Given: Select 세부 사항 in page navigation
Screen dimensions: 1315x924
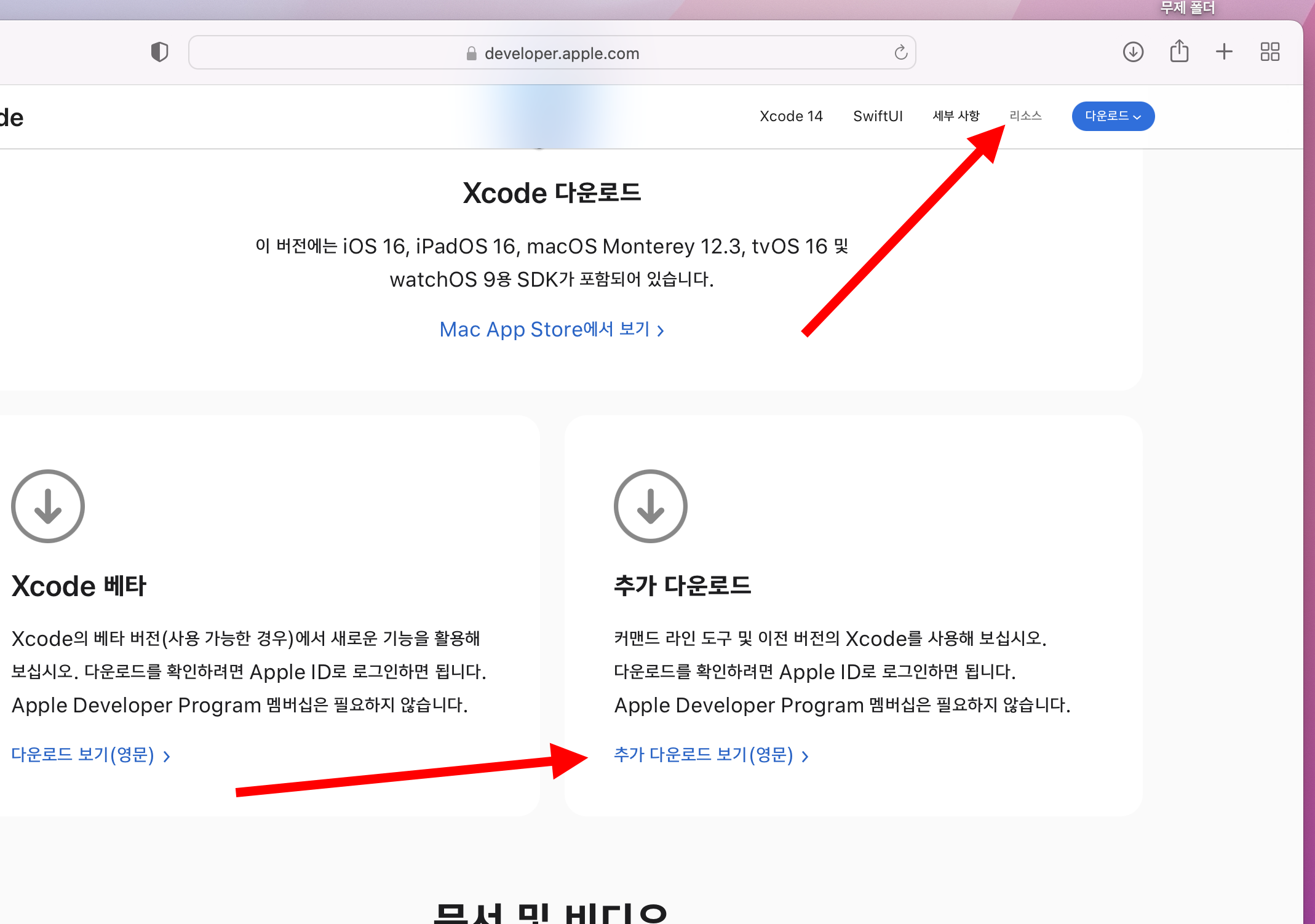Looking at the screenshot, I should click(956, 116).
